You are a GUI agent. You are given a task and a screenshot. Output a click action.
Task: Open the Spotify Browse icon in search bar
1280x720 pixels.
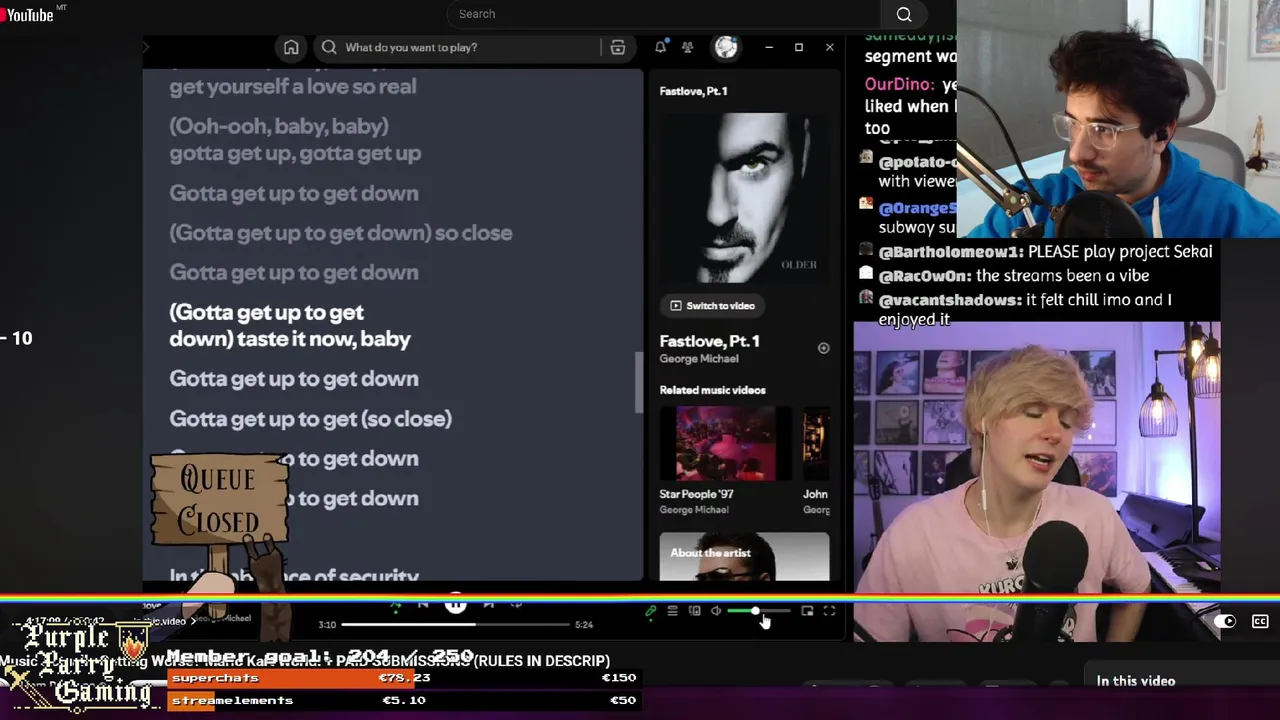[618, 47]
